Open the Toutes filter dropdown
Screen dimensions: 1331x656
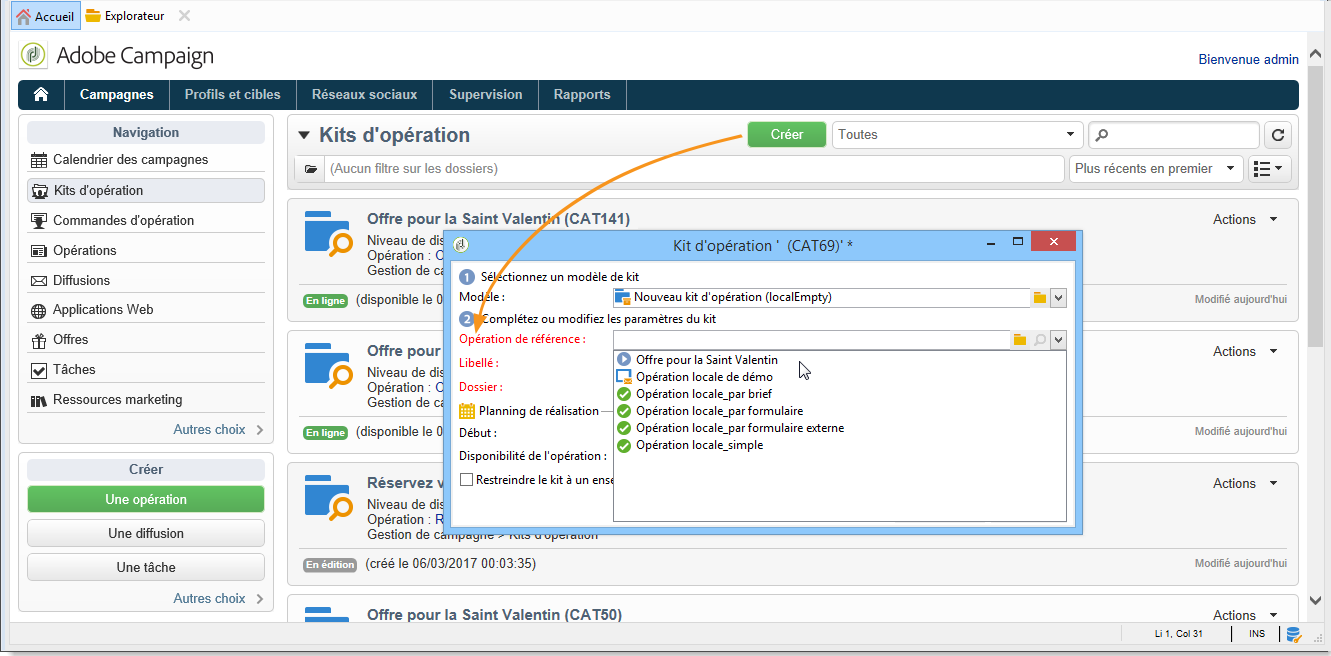(x=957, y=135)
